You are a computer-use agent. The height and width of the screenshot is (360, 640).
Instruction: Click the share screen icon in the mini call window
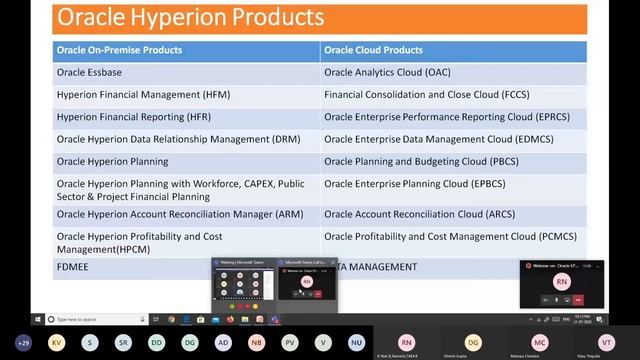567,300
